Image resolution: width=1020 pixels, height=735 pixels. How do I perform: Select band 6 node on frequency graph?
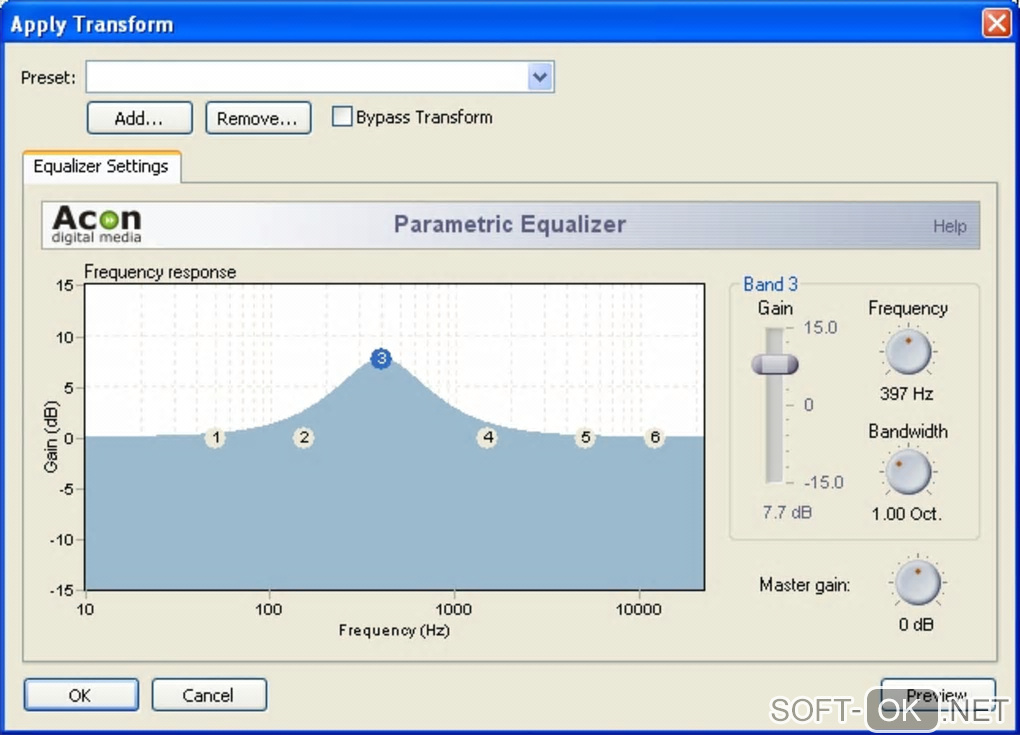[x=655, y=437]
